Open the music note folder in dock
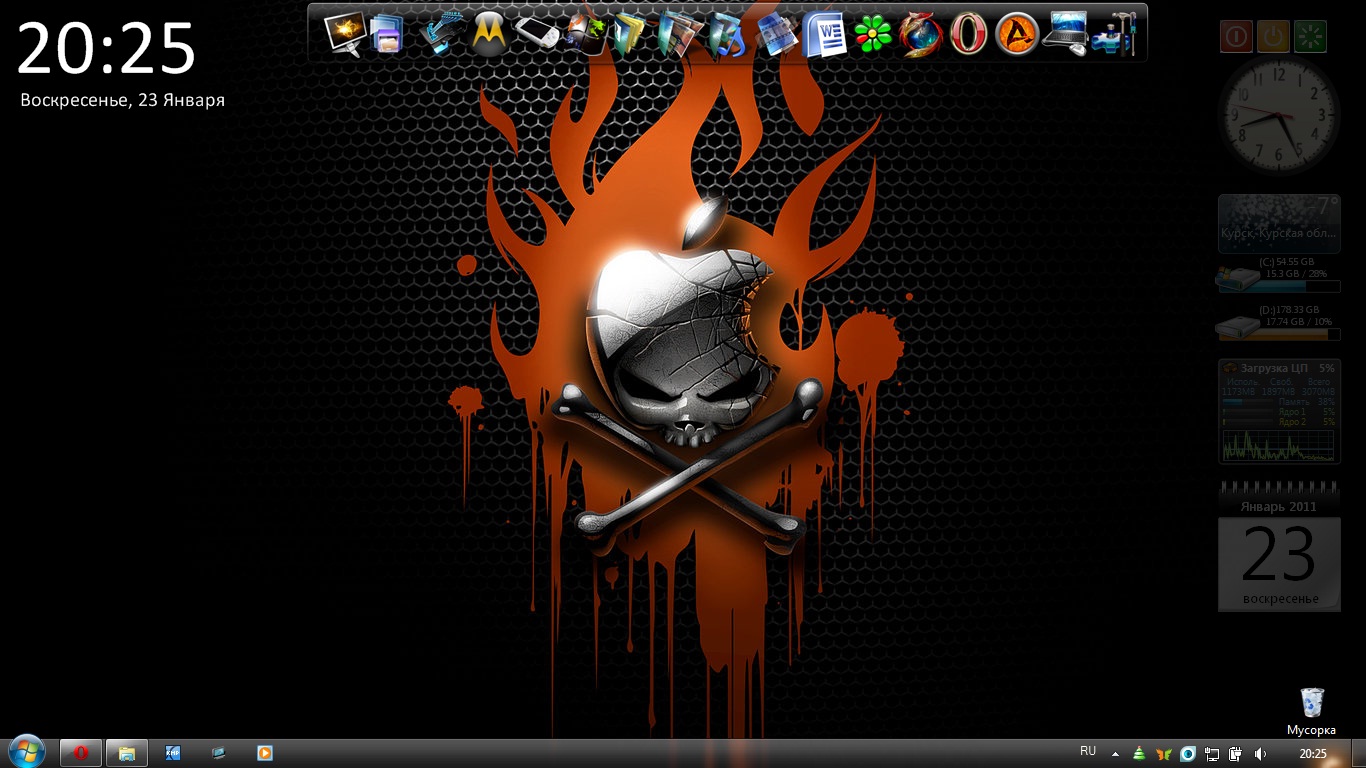This screenshot has height=768, width=1366. (728, 35)
